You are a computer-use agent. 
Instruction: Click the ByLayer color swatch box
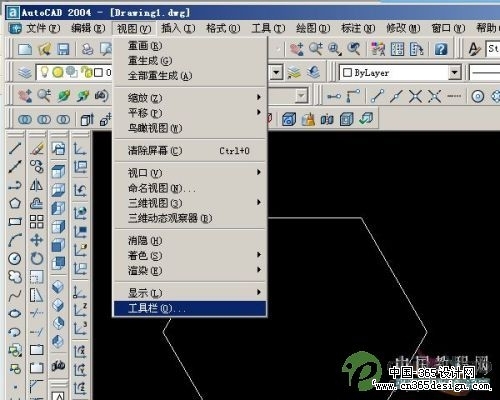[x=348, y=73]
